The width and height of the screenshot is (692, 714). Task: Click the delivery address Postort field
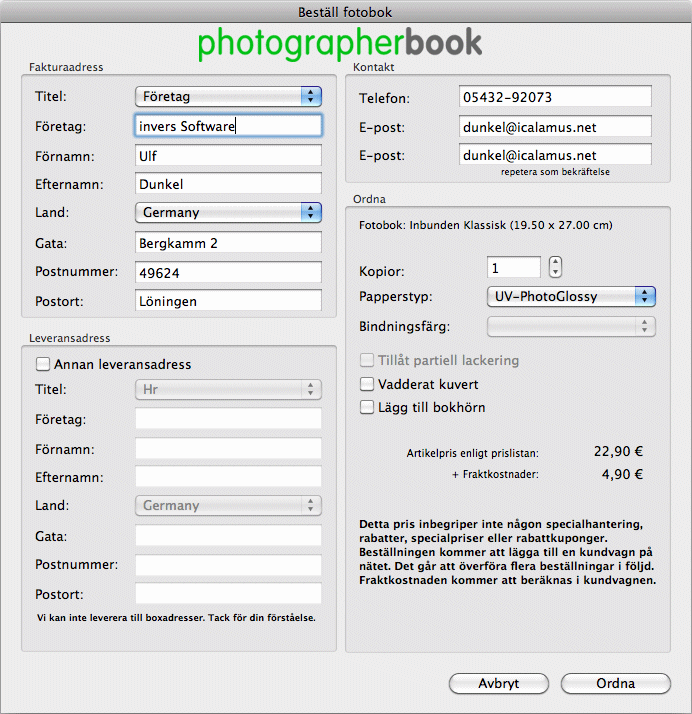coord(228,594)
